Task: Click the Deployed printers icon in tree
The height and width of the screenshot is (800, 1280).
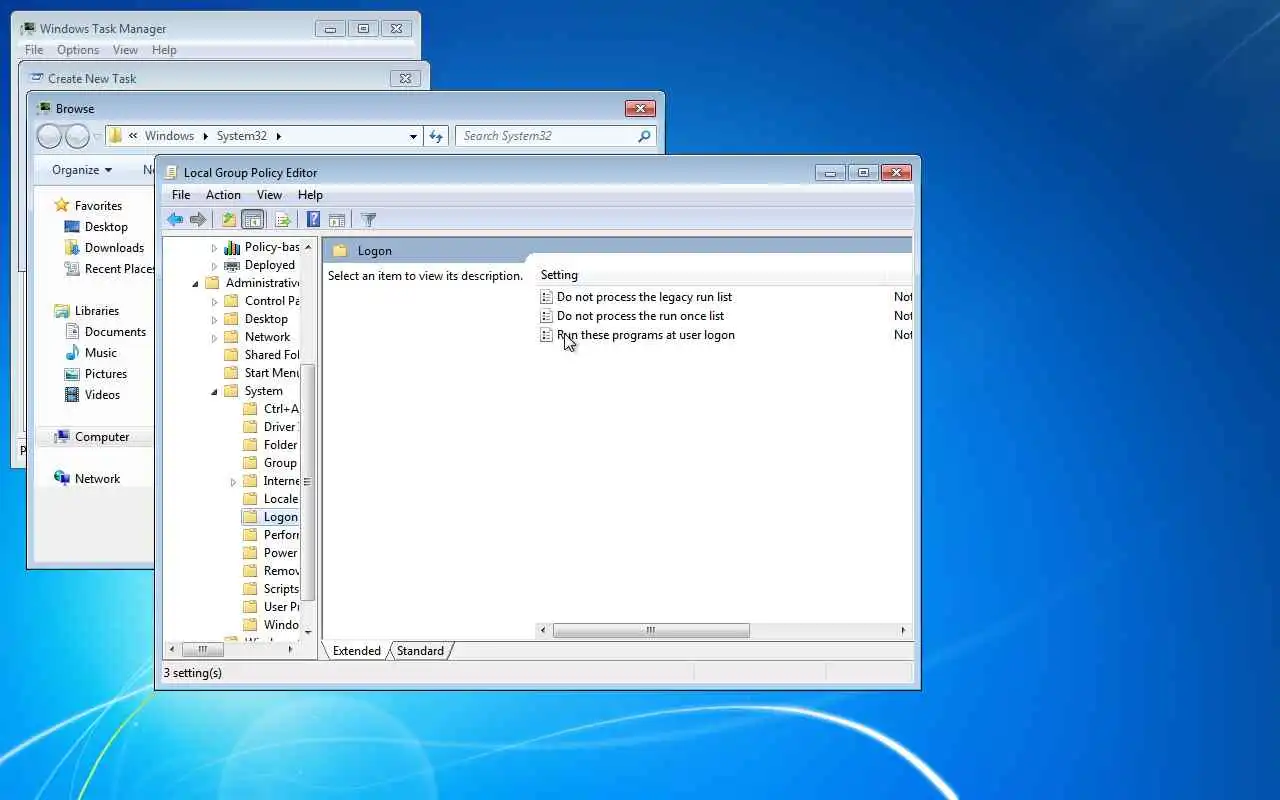Action: tap(232, 265)
